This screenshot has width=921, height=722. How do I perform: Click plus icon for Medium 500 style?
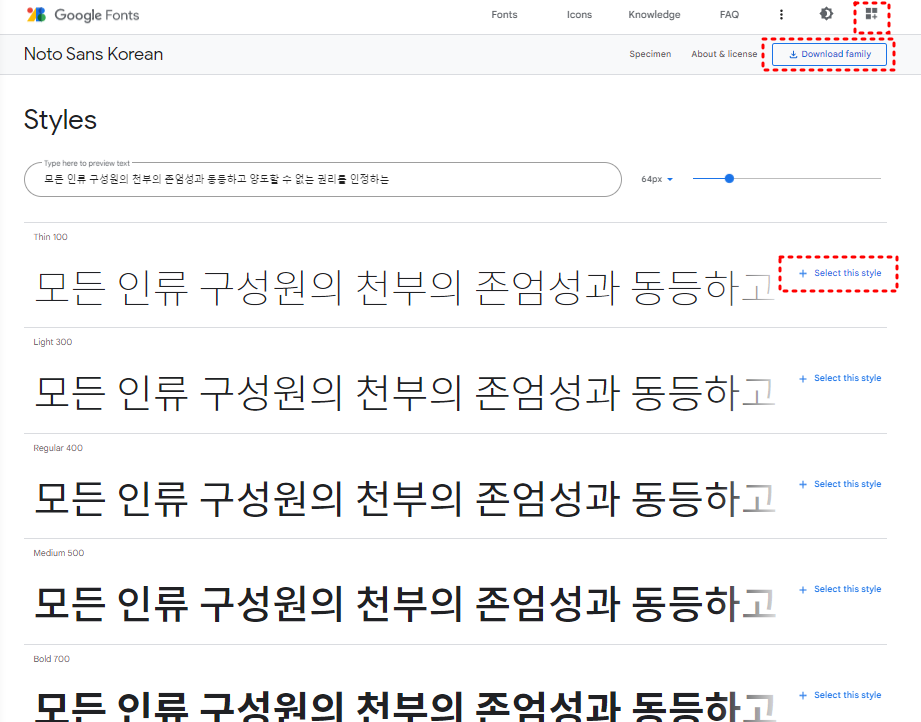803,589
